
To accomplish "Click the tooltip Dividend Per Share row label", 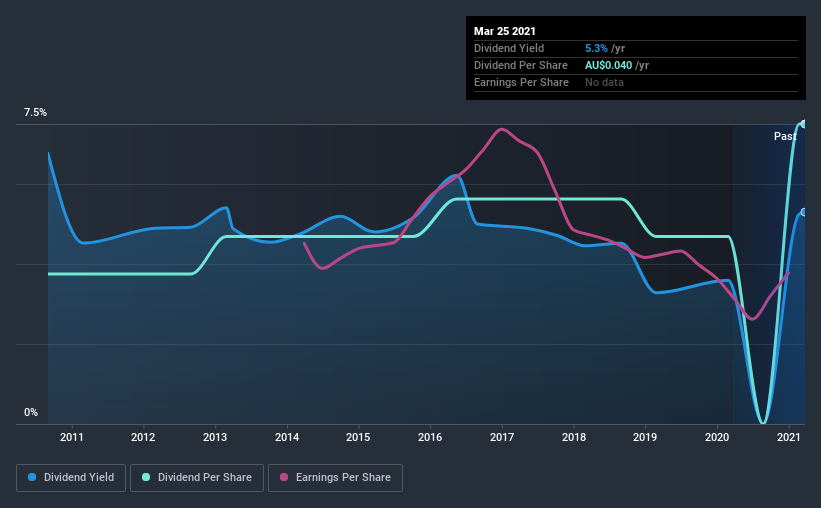I will tap(520, 65).
